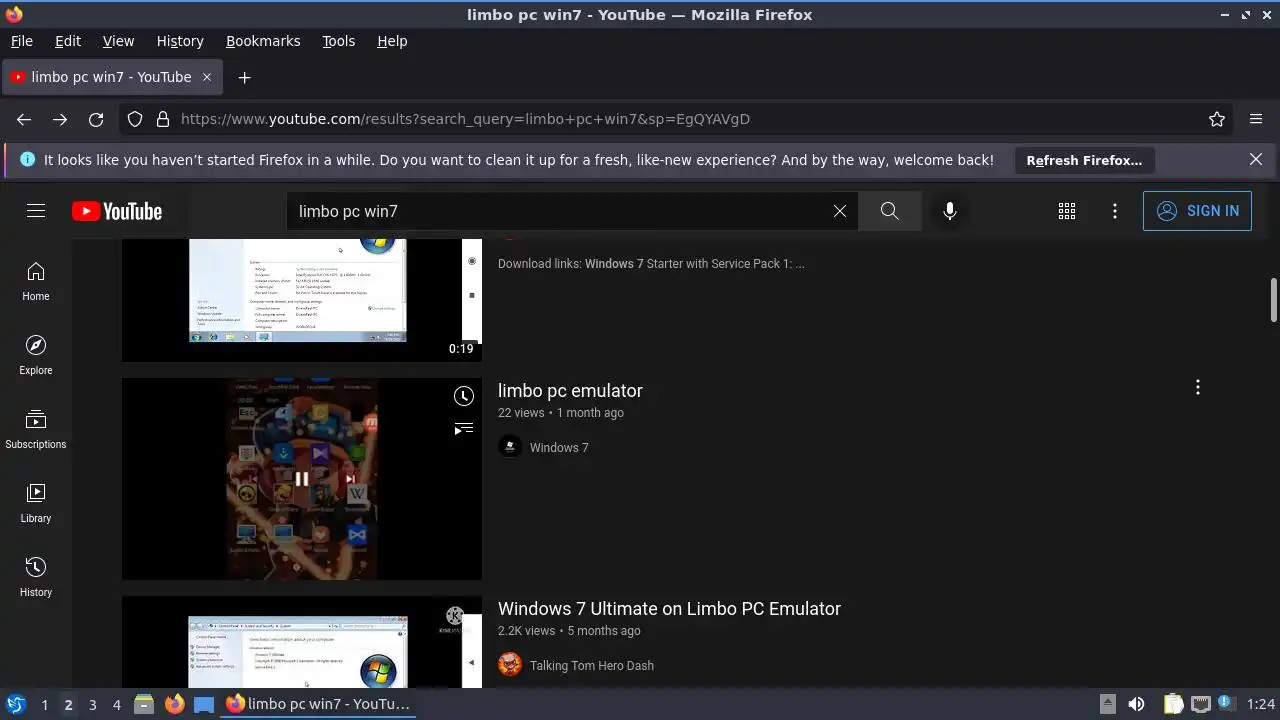Open Home in the YouTube sidebar
The height and width of the screenshot is (720, 1280).
(x=36, y=281)
